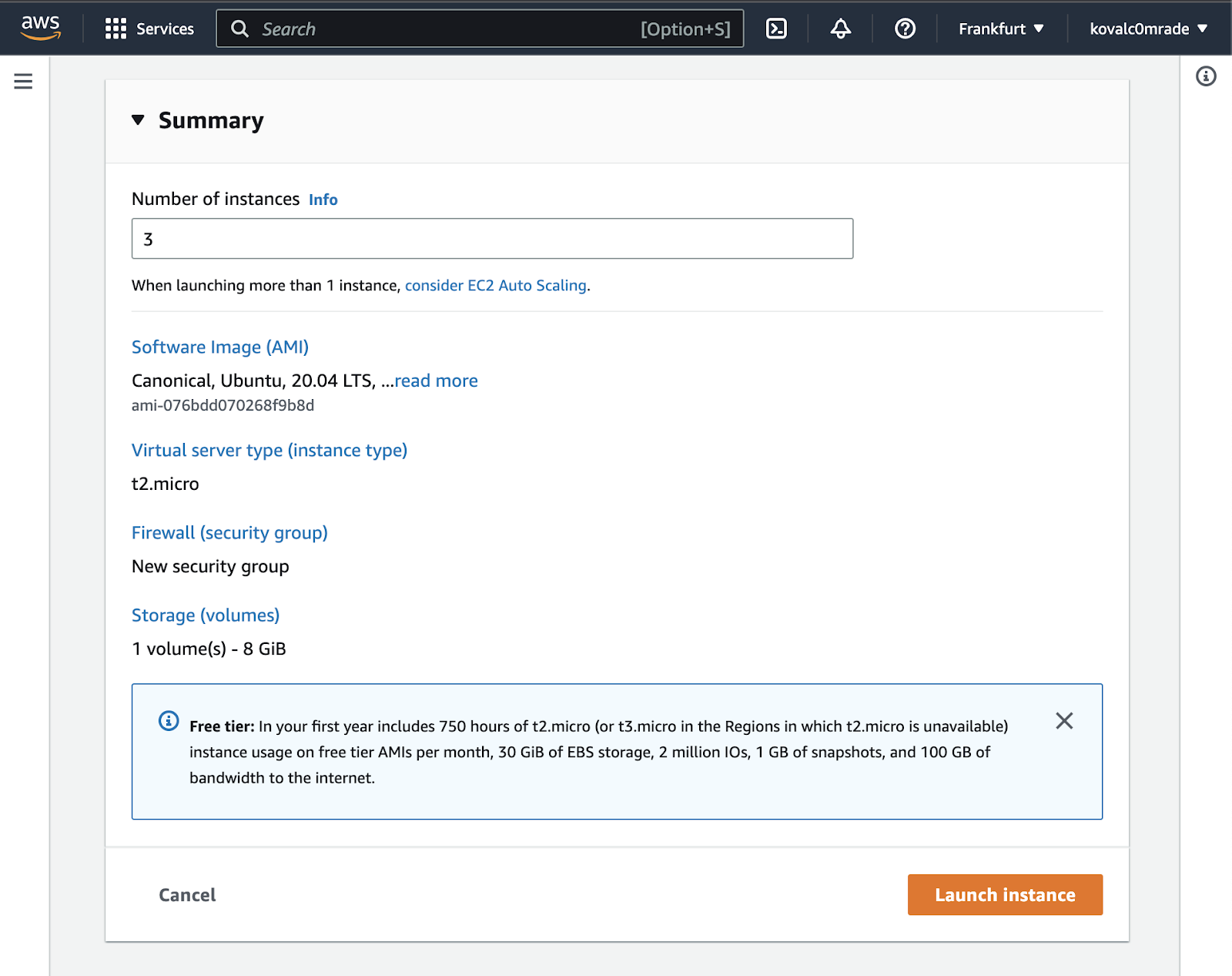The height and width of the screenshot is (976, 1232).
Task: Expand the left hamburger navigation menu
Action: (x=23, y=81)
